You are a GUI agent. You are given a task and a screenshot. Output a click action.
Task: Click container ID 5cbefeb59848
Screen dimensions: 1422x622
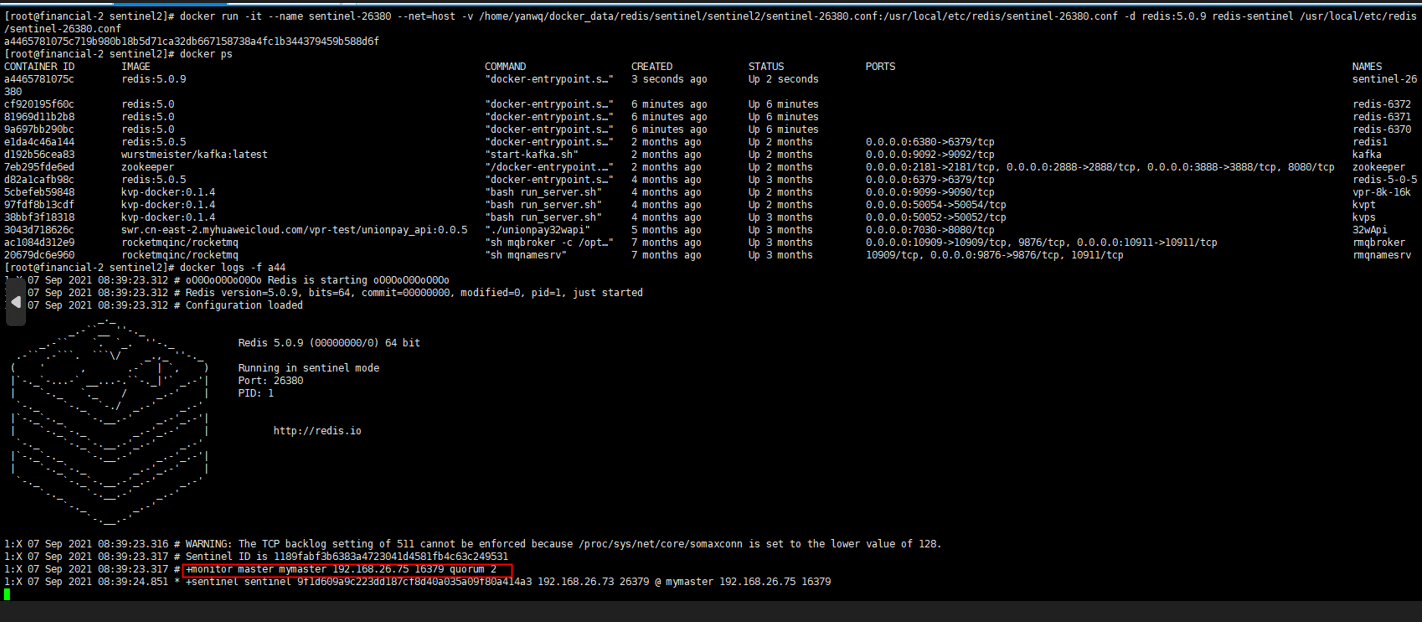(39, 192)
